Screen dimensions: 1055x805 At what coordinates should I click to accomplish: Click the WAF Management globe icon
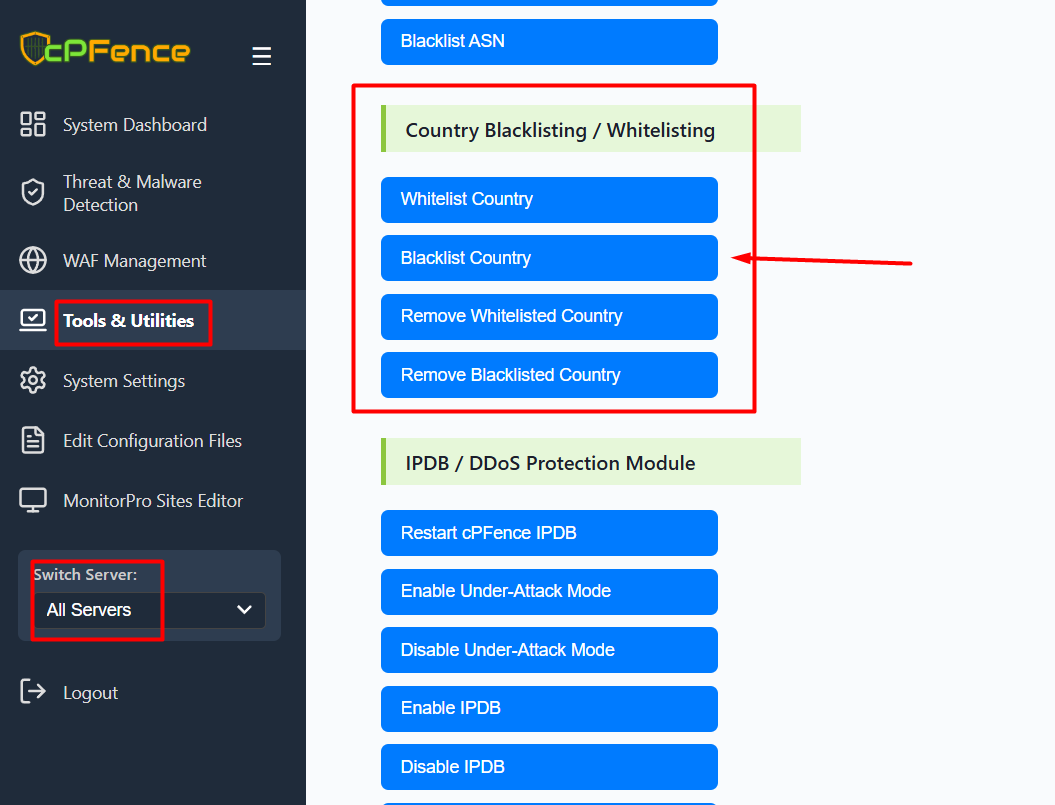[x=33, y=260]
